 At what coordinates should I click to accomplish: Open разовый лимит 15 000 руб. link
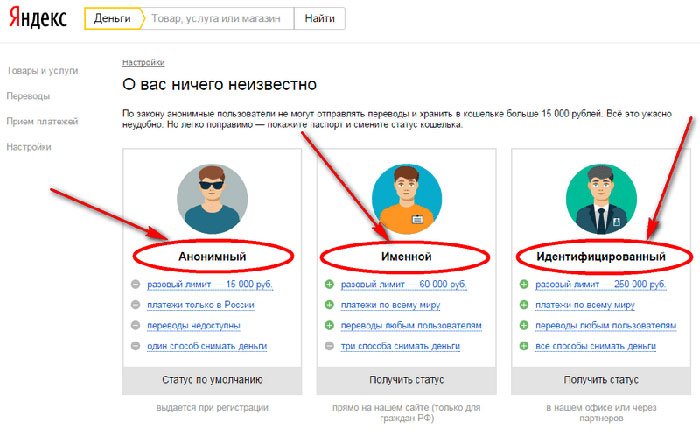pos(210,284)
